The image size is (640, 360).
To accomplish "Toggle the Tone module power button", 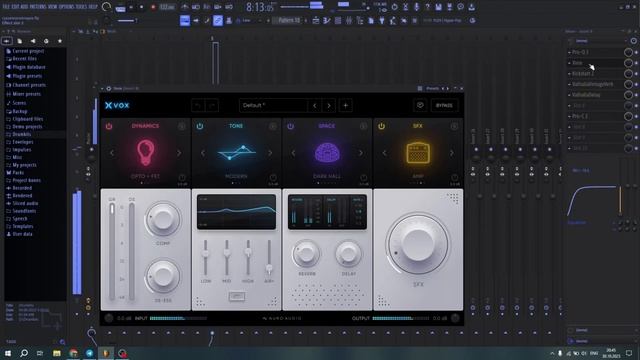I will pos(200,126).
